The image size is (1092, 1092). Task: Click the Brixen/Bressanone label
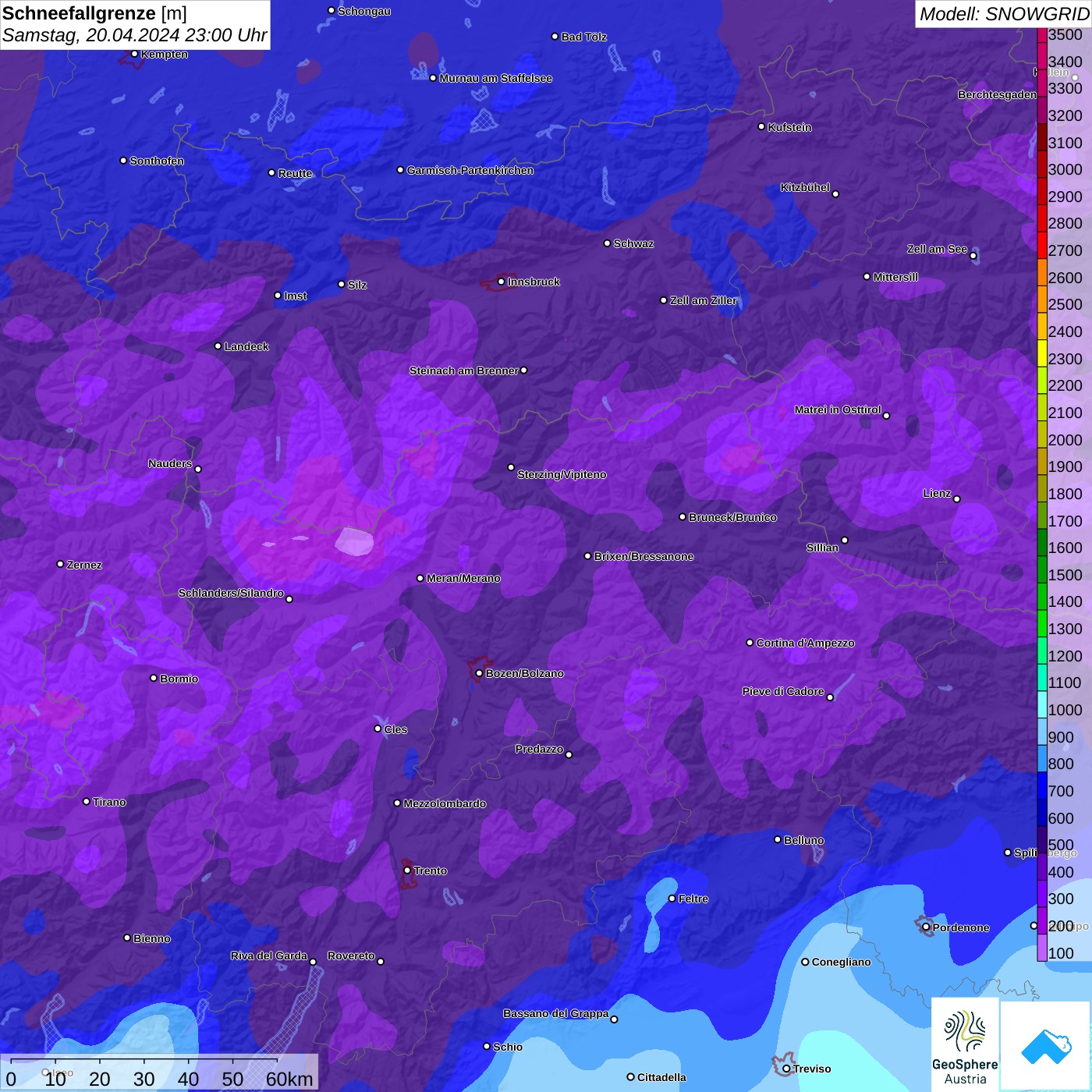coord(644,556)
